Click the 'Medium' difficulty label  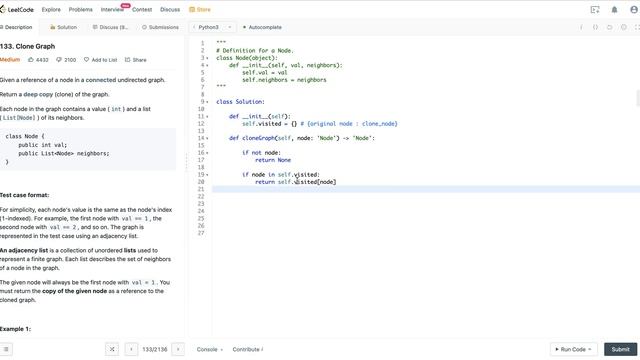click(x=10, y=60)
